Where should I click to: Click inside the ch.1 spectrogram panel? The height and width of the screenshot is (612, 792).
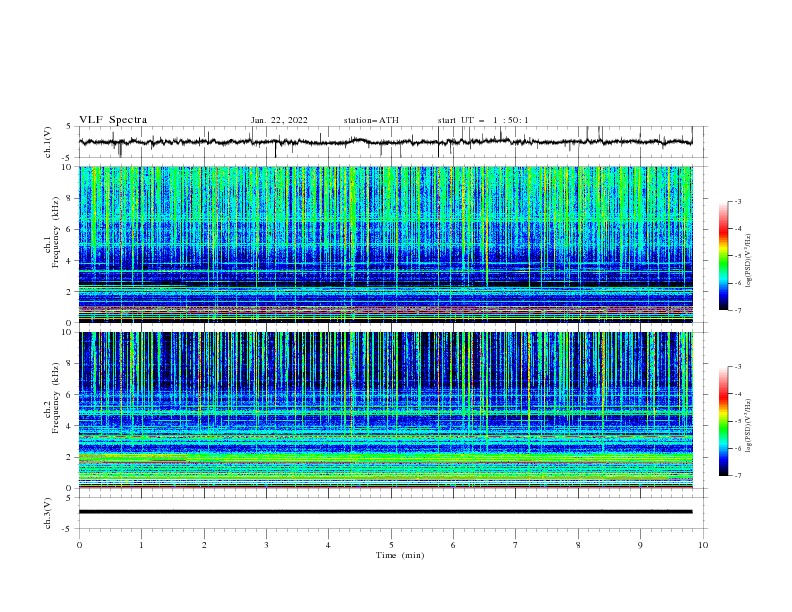point(386,244)
